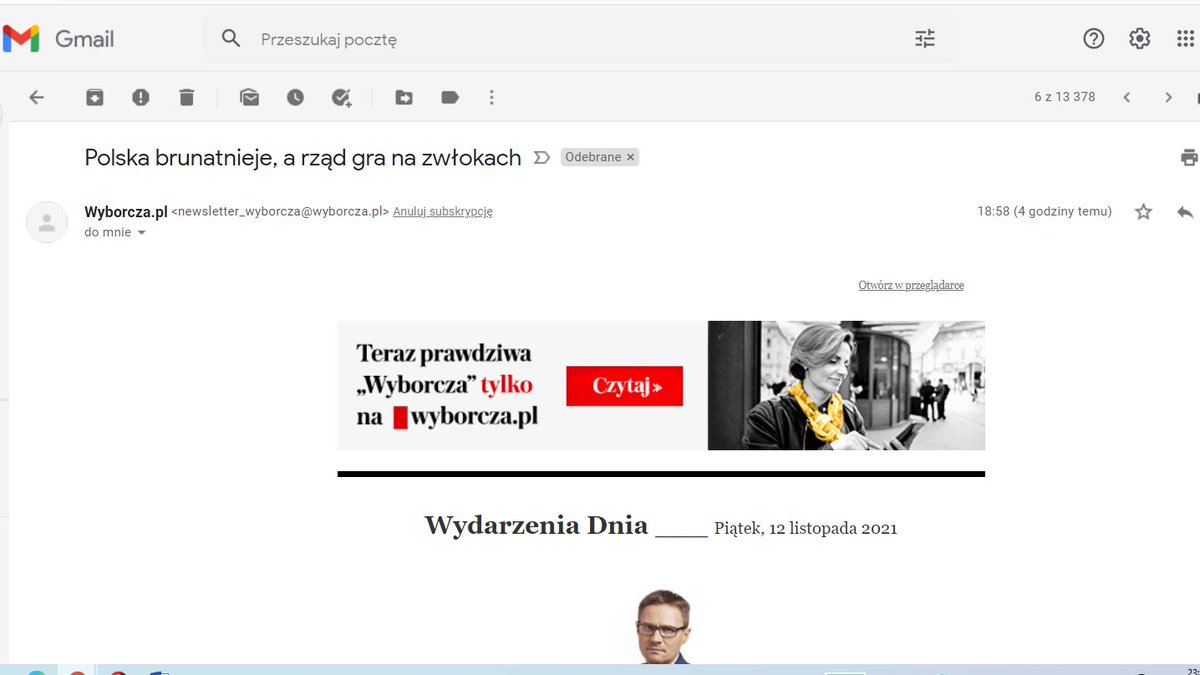This screenshot has width=1200, height=675.
Task: Open the More actions menu
Action: click(491, 97)
